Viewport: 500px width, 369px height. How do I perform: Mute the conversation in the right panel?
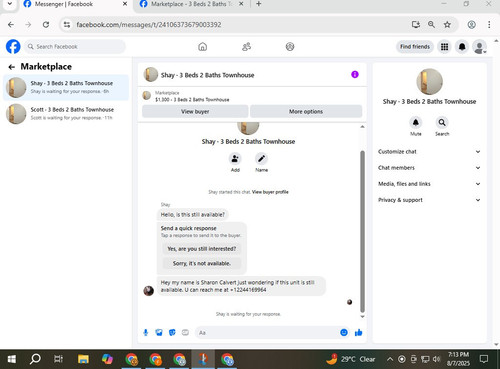pos(416,122)
